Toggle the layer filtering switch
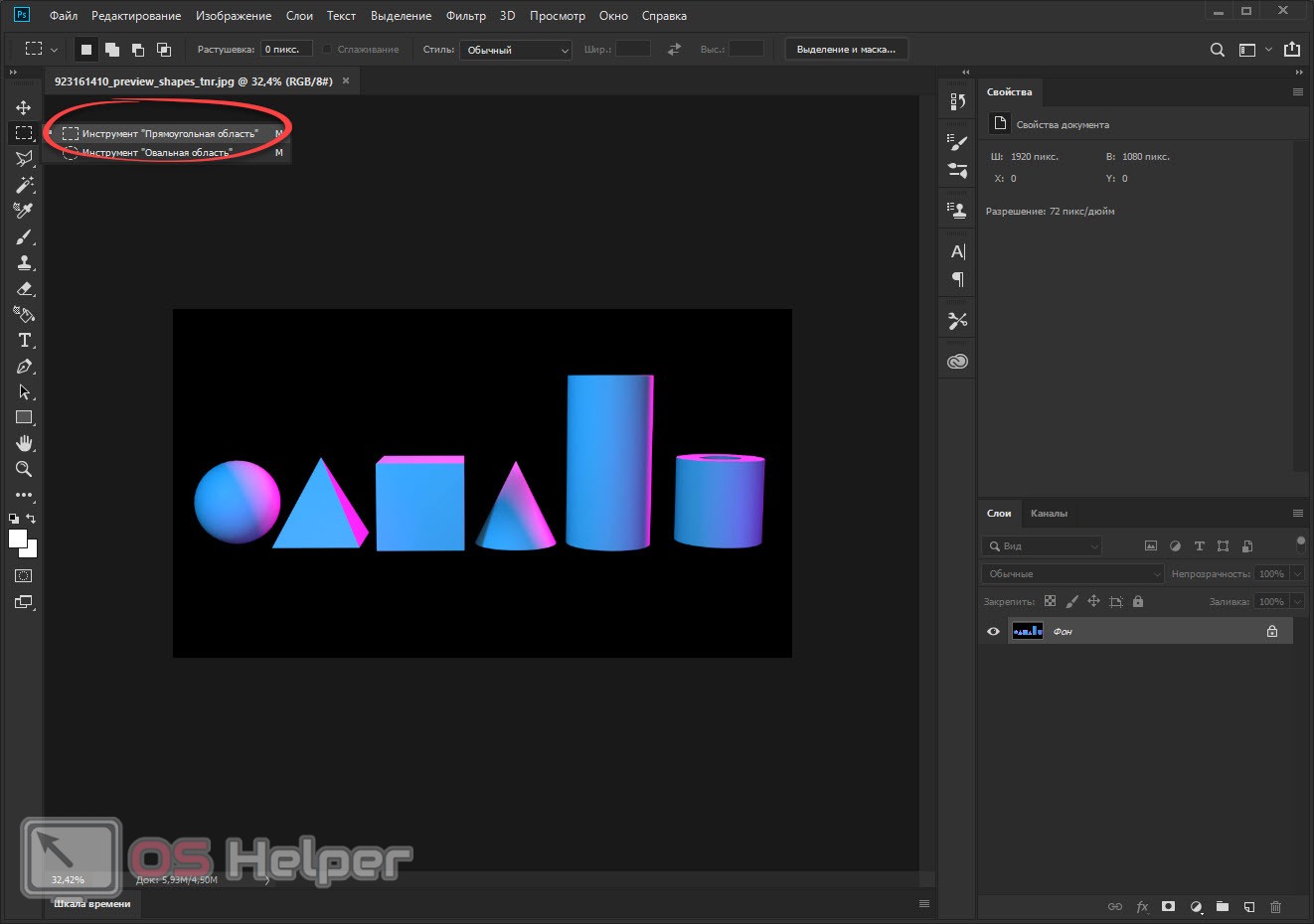 tap(1301, 543)
